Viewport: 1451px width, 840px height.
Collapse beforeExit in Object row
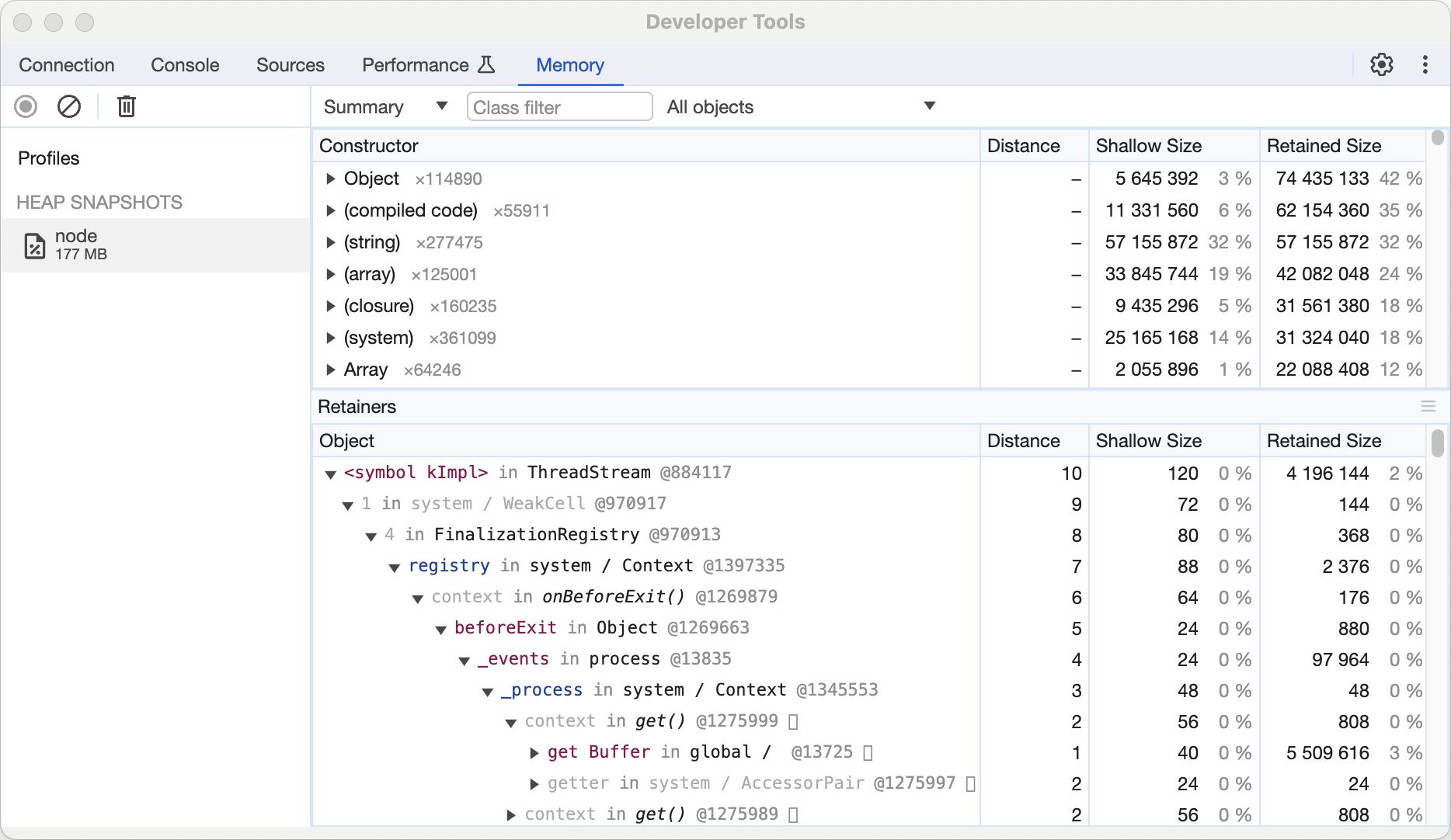click(x=441, y=629)
